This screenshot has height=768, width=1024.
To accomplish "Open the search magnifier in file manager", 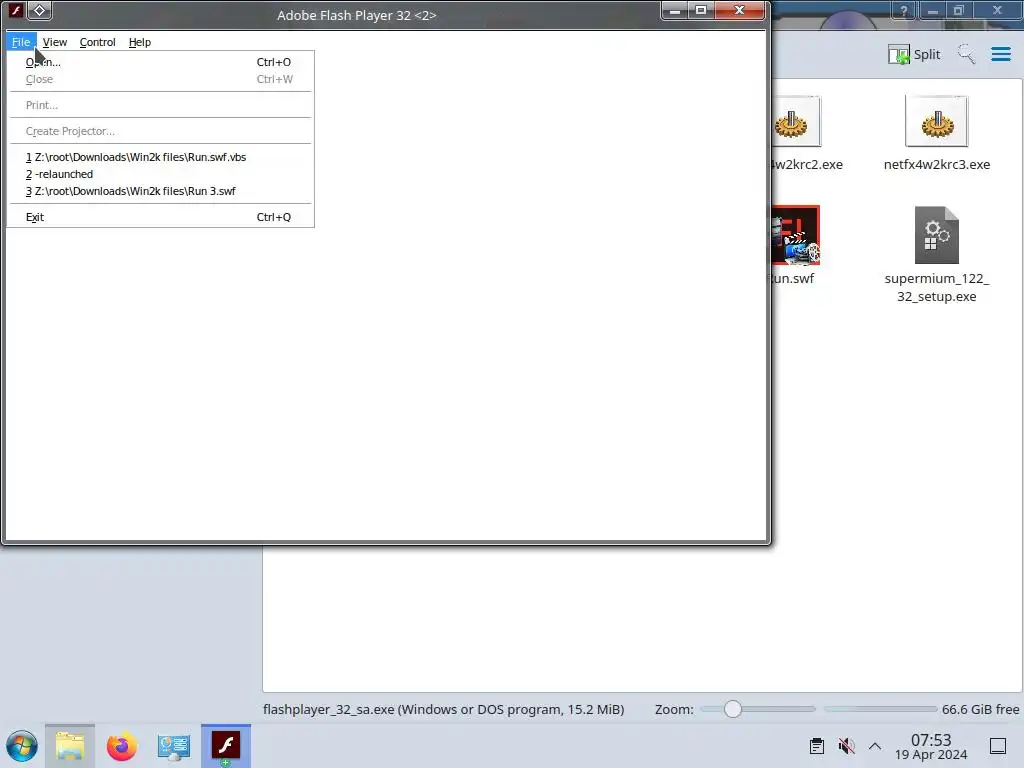I will (x=967, y=54).
